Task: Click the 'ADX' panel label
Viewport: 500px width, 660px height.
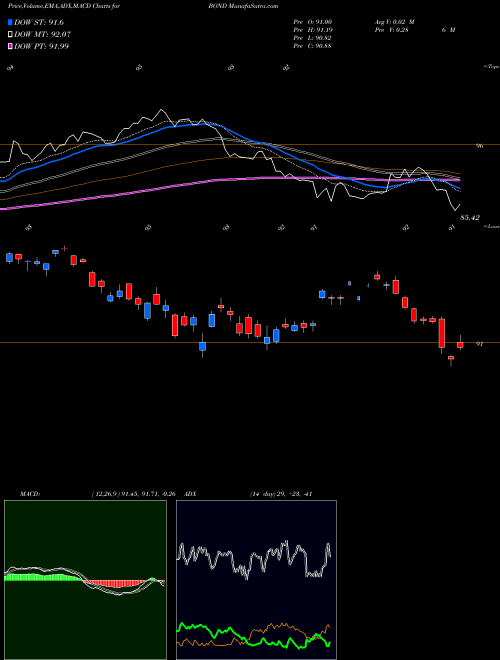Action: coord(191,494)
